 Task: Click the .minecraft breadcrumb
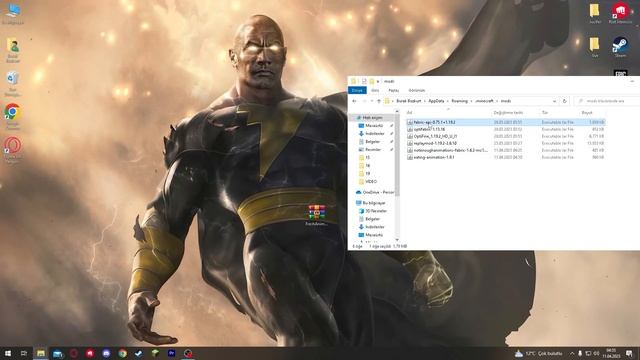(484, 101)
